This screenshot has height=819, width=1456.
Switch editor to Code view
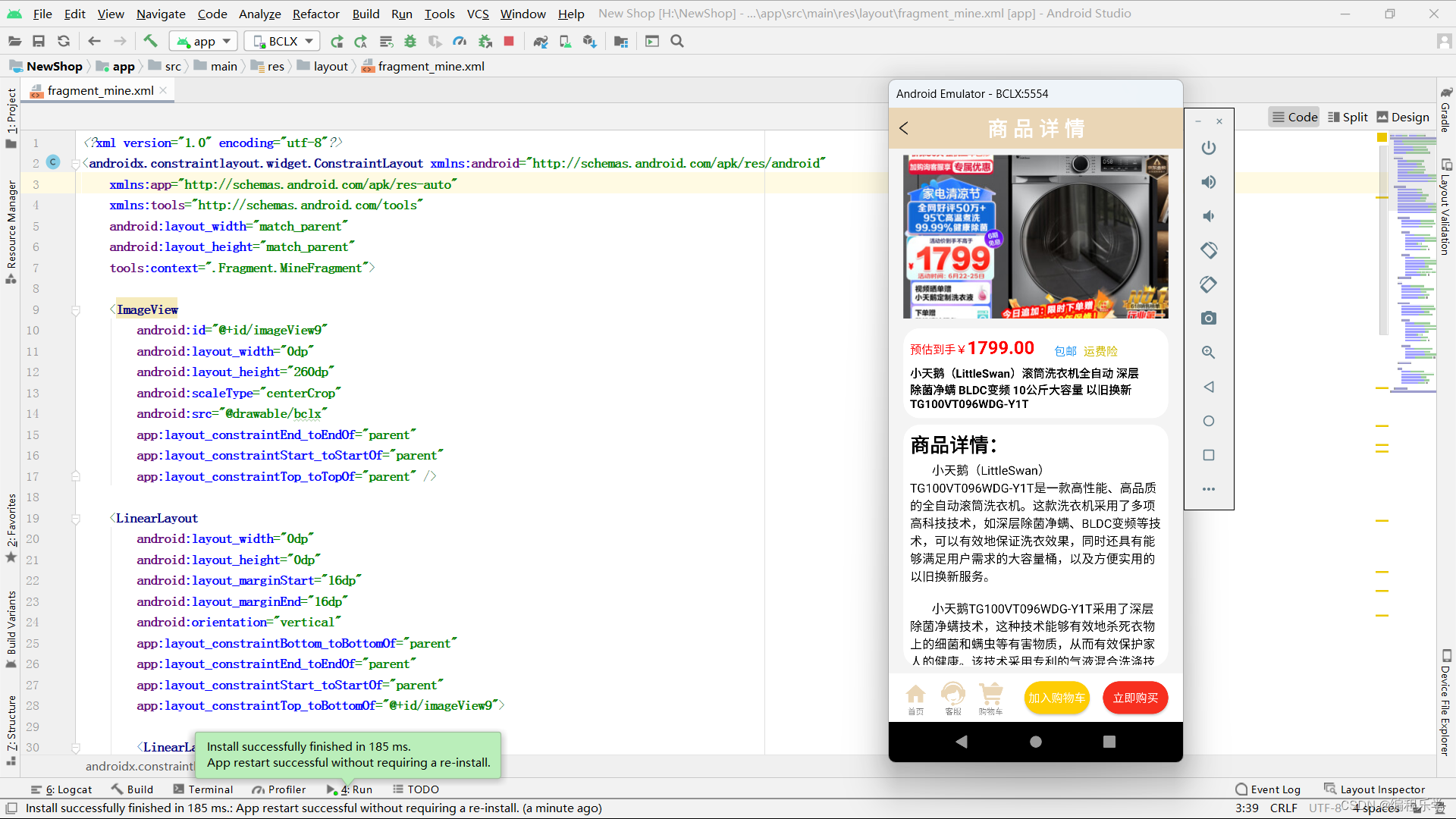pyautogui.click(x=1294, y=117)
